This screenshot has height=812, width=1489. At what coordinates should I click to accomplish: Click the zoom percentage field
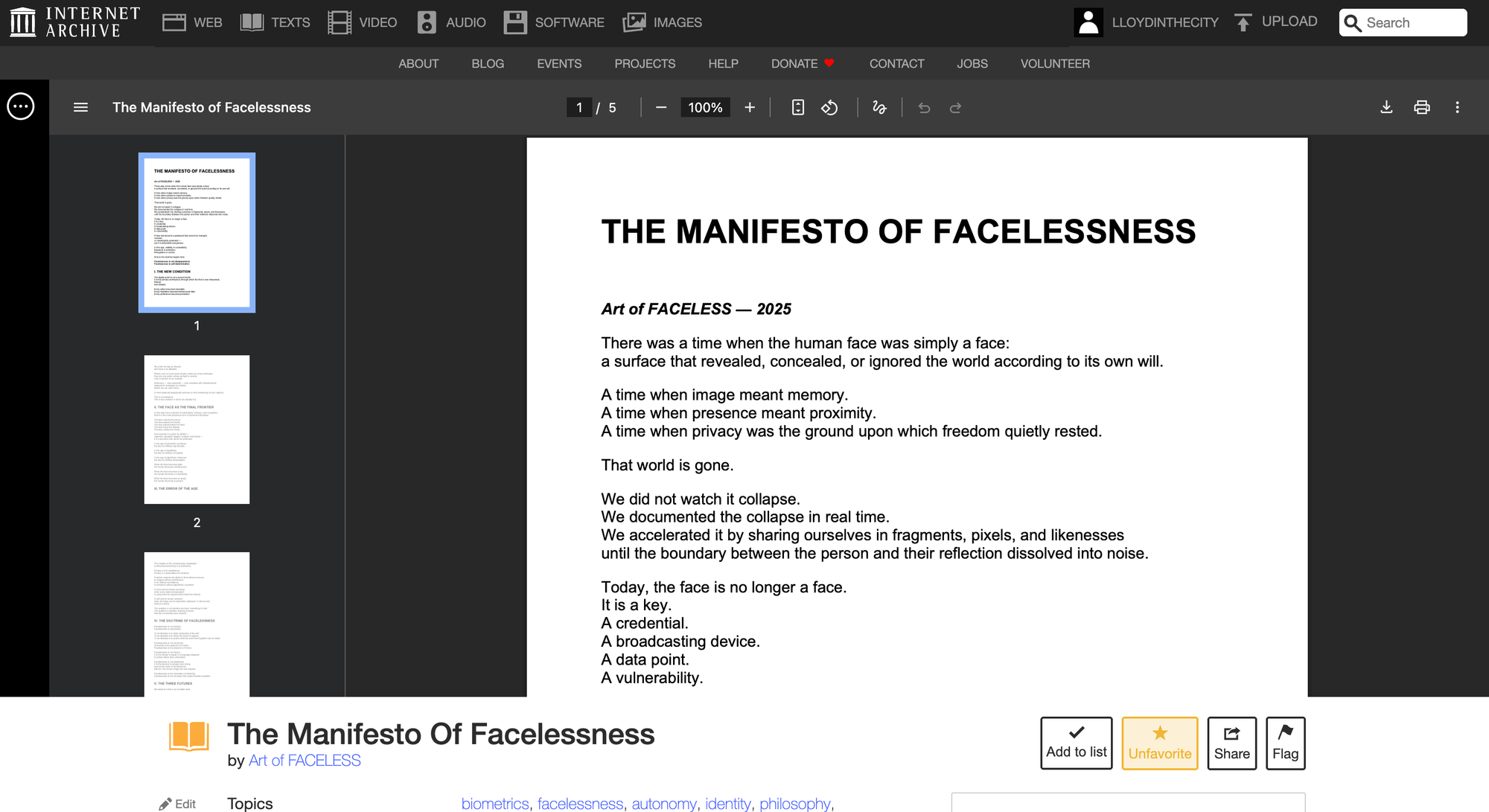705,108
